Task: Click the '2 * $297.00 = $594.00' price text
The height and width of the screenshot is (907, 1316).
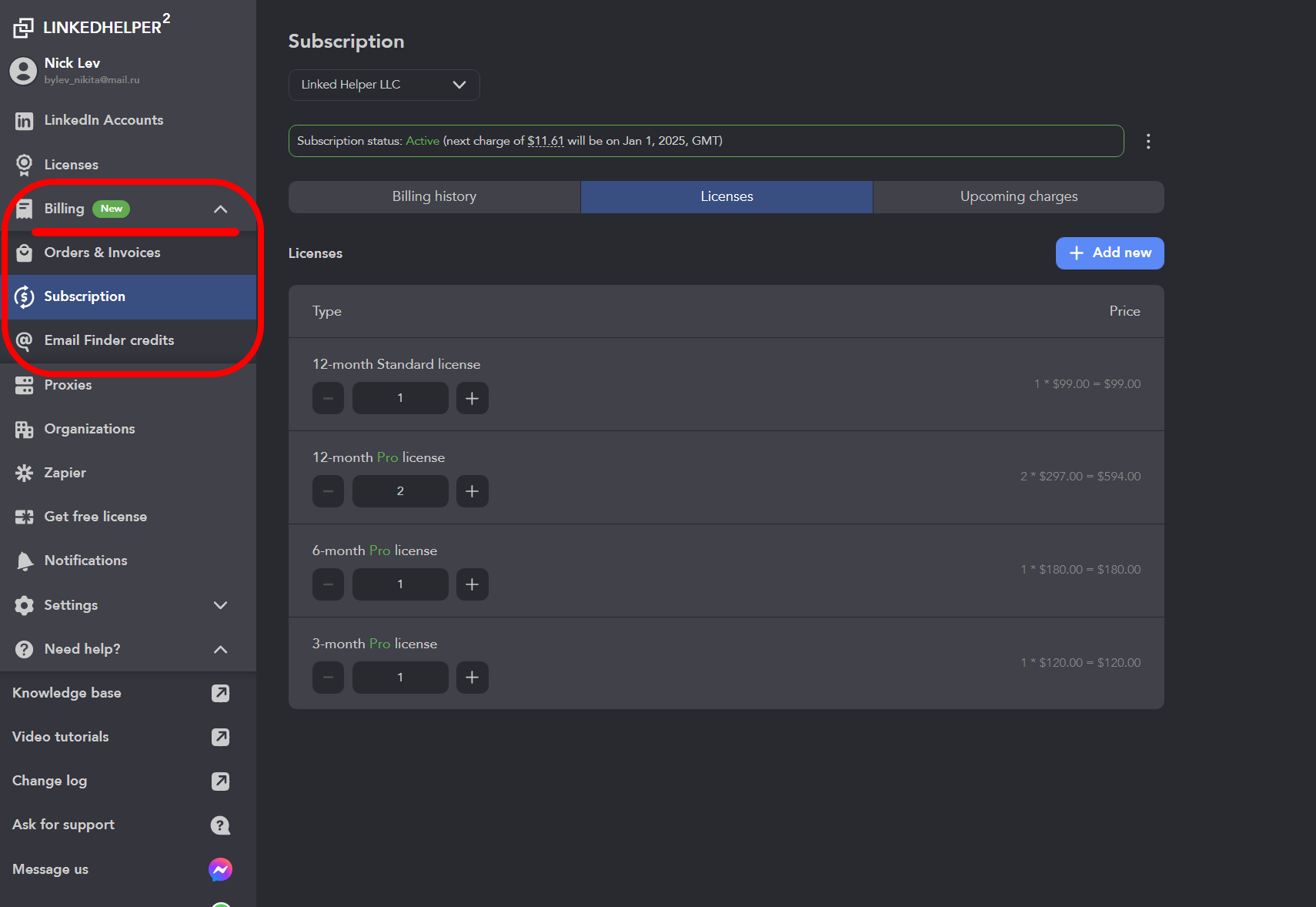Action: pos(1081,477)
